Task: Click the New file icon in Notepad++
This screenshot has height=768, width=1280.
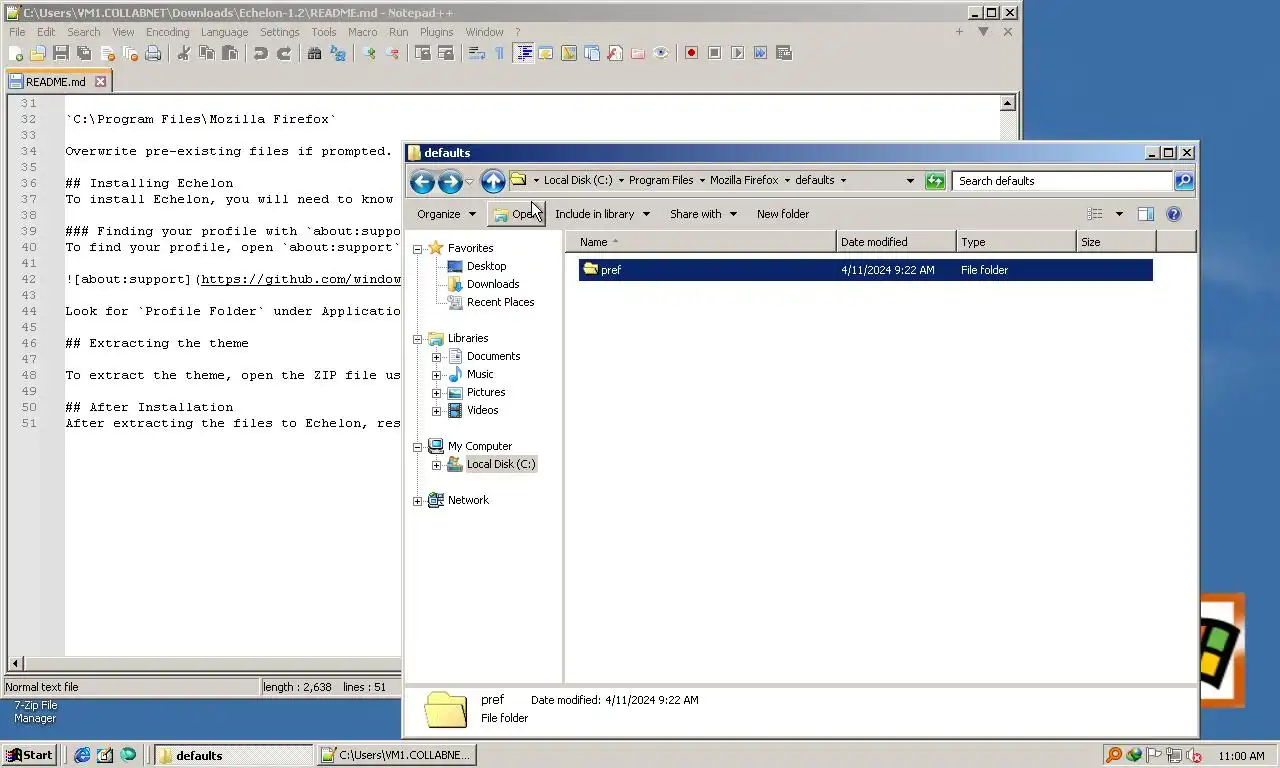Action: pyautogui.click(x=16, y=53)
